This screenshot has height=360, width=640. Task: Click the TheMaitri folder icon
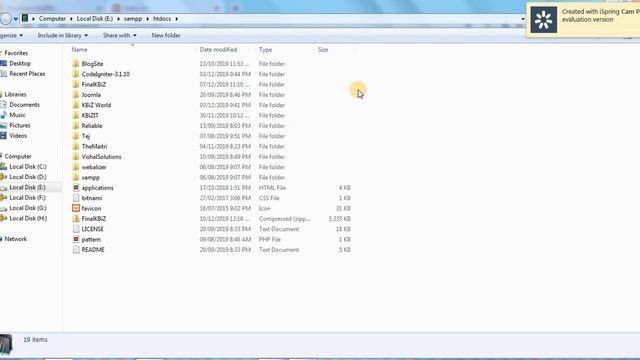[76, 146]
